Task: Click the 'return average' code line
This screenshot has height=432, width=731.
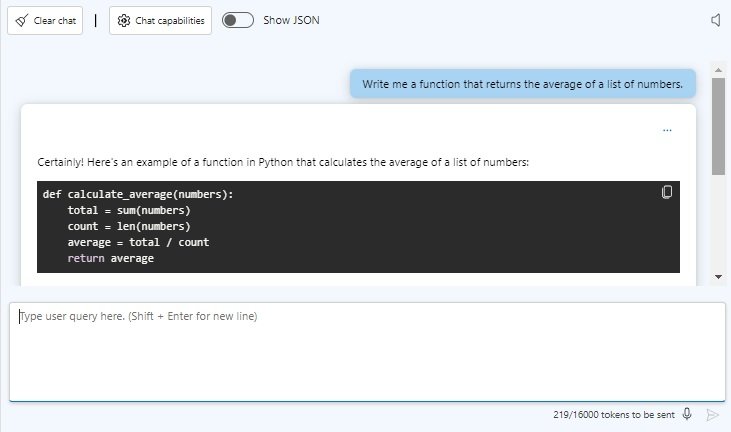Action: coord(110,258)
